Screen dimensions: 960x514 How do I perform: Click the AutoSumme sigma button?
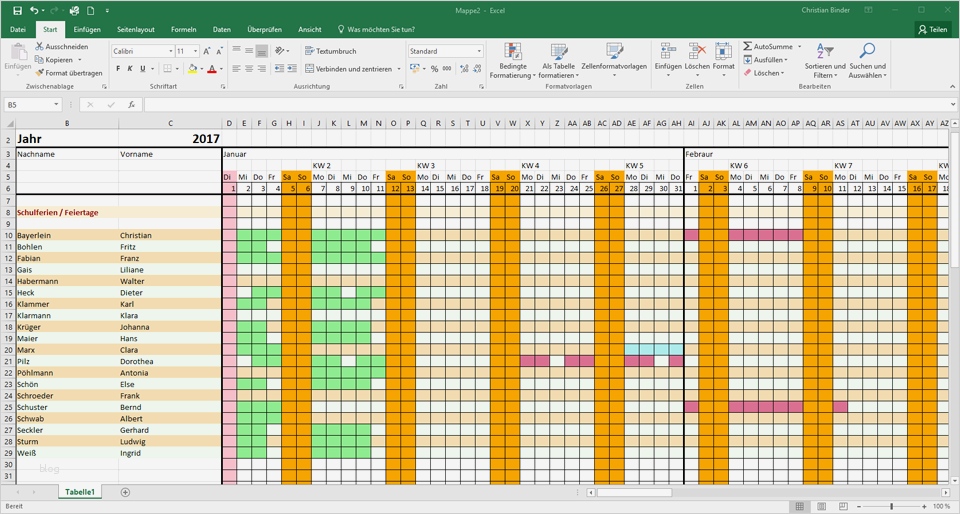[x=768, y=47]
